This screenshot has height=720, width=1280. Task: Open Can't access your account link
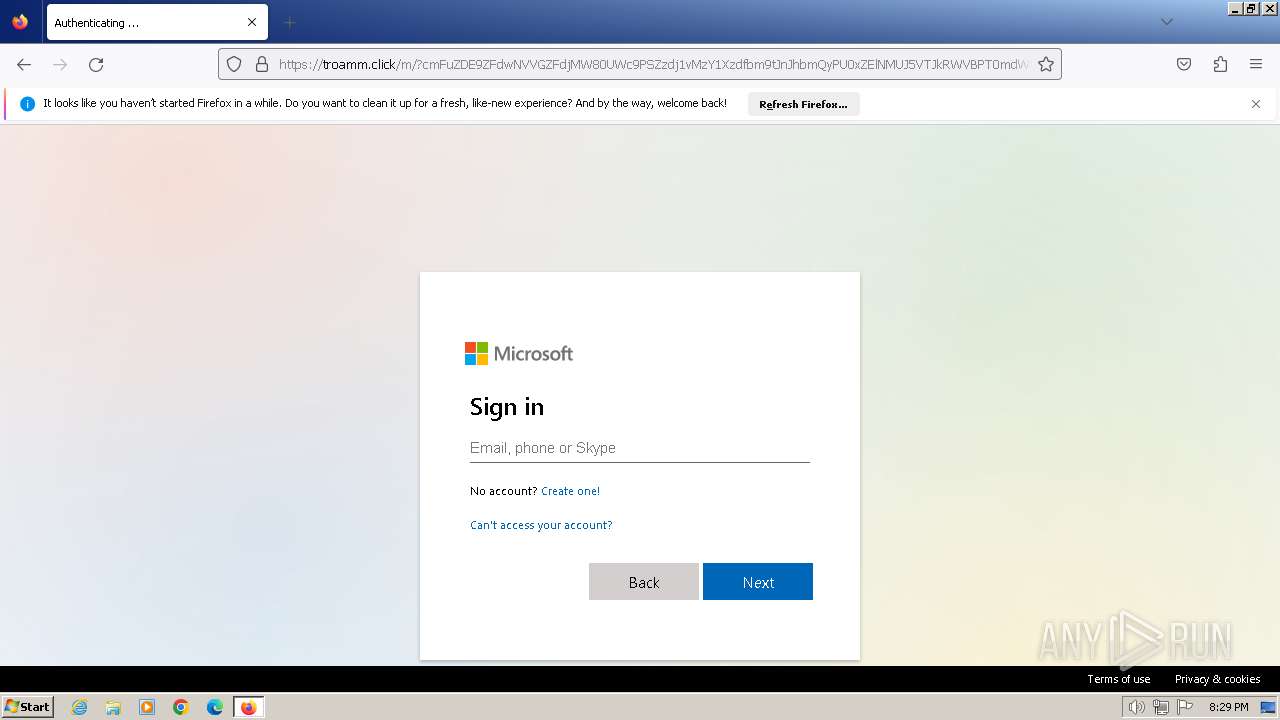tap(541, 525)
